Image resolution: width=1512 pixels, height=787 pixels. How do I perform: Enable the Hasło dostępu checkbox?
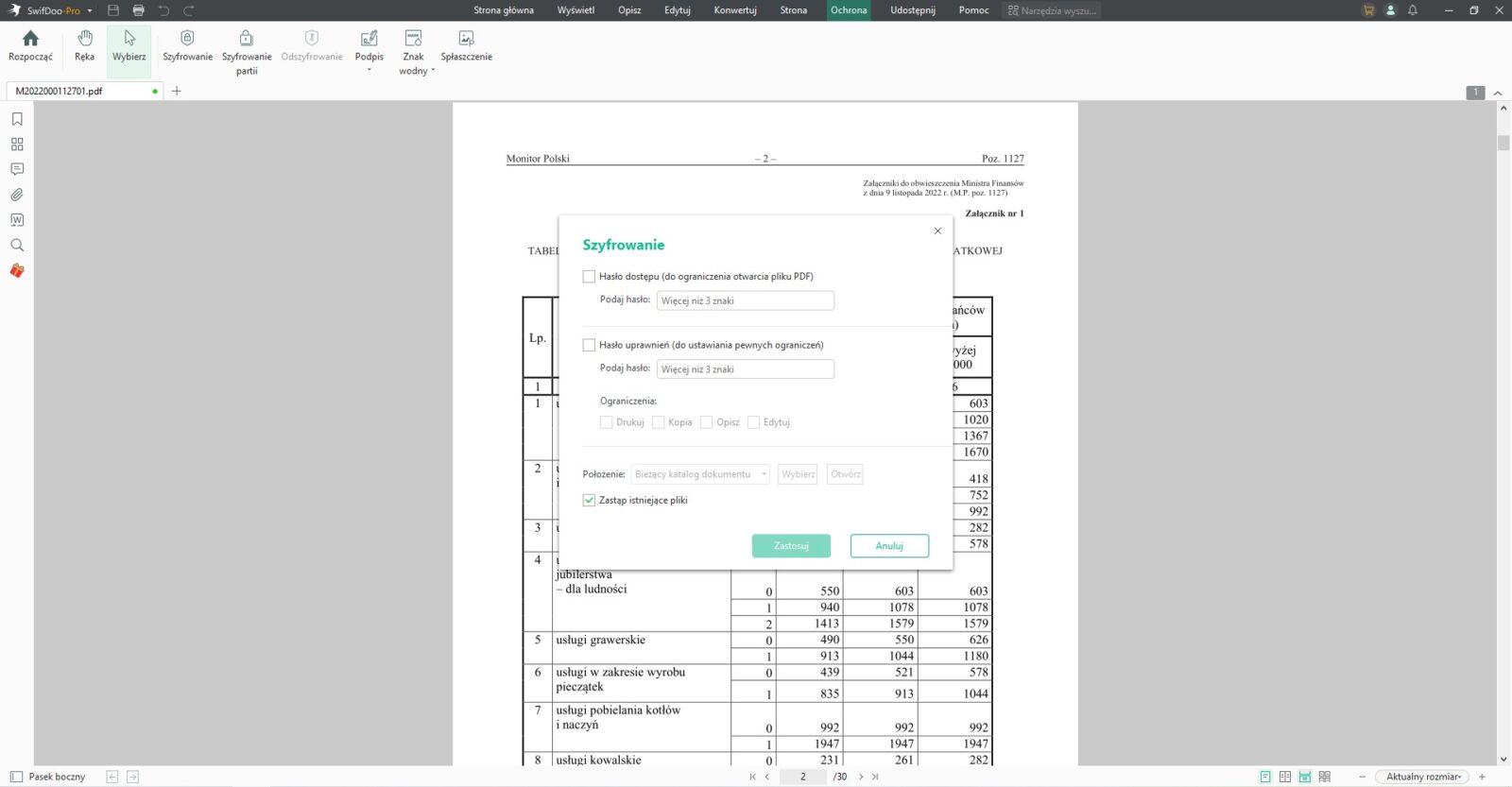[x=589, y=277]
